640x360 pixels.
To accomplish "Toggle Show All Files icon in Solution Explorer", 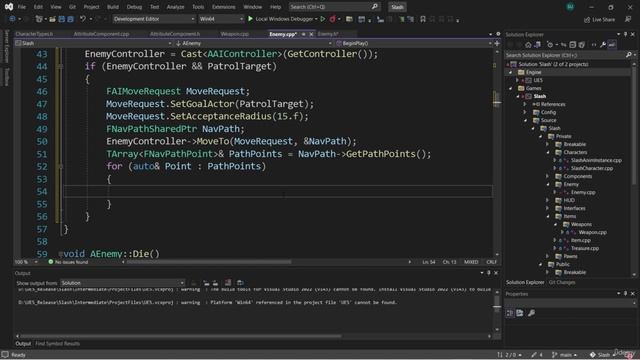I will coord(582,45).
